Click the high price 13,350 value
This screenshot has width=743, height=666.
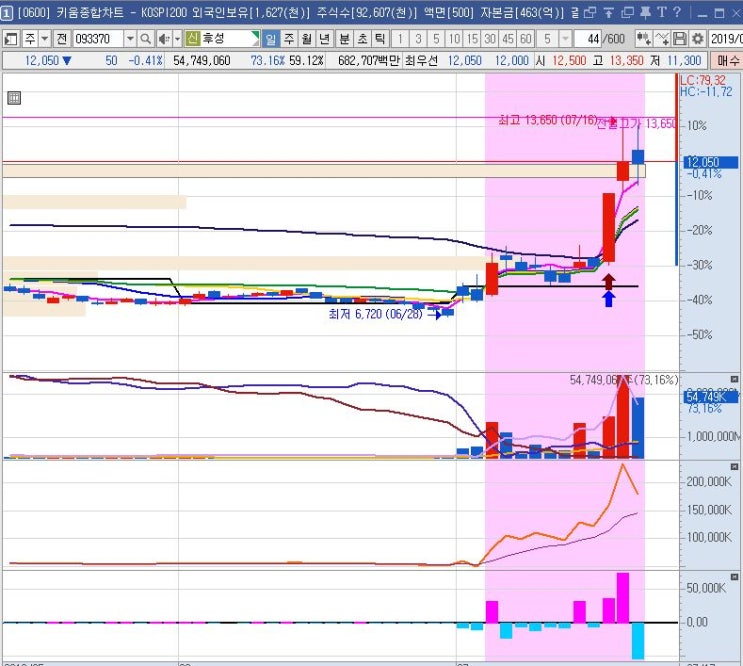click(x=626, y=61)
